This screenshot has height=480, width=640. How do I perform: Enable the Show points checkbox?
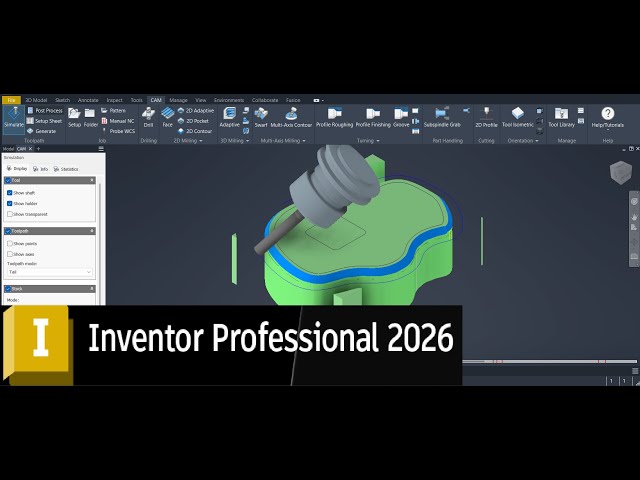click(10, 243)
